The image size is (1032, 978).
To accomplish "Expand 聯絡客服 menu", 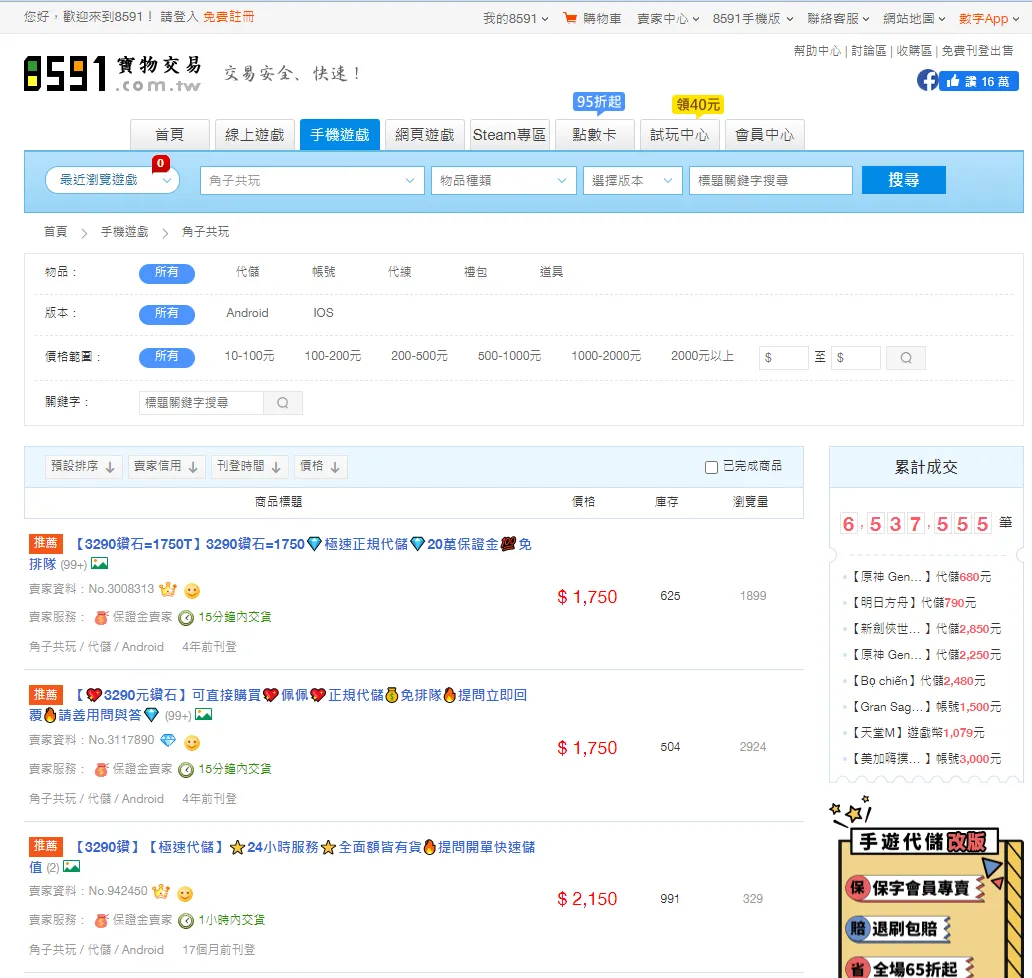I will pyautogui.click(x=838, y=18).
